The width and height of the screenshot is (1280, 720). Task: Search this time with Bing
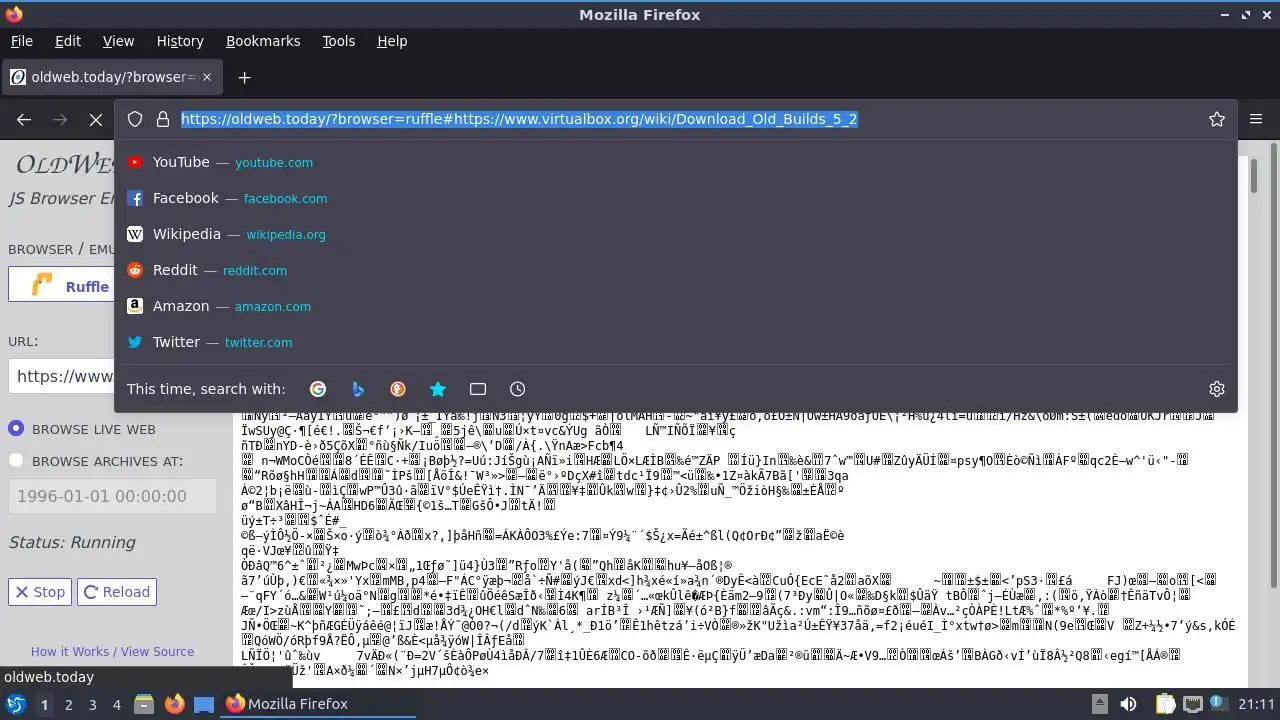(358, 389)
